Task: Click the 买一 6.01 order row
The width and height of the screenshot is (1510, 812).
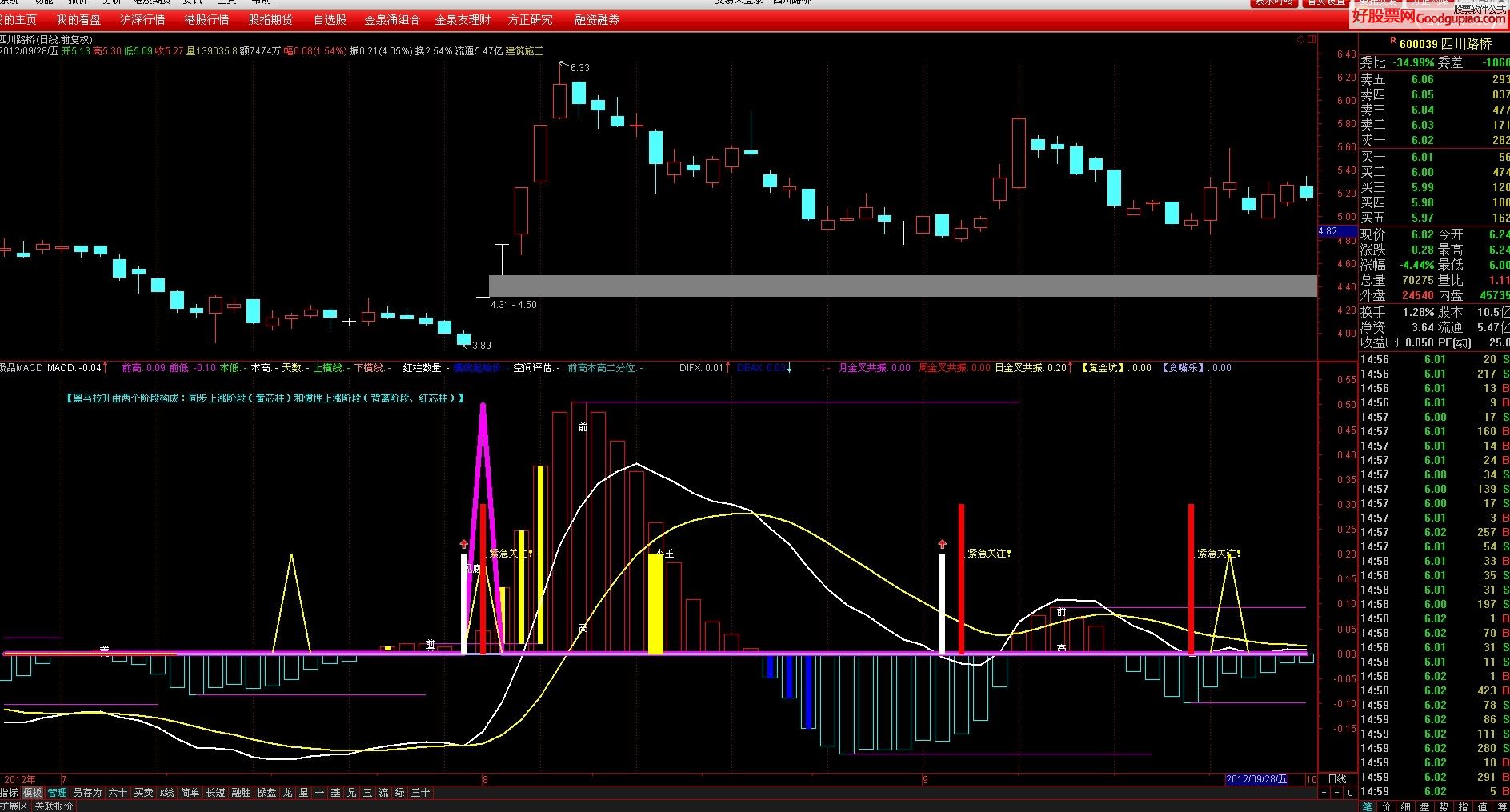Action: coord(1435,157)
